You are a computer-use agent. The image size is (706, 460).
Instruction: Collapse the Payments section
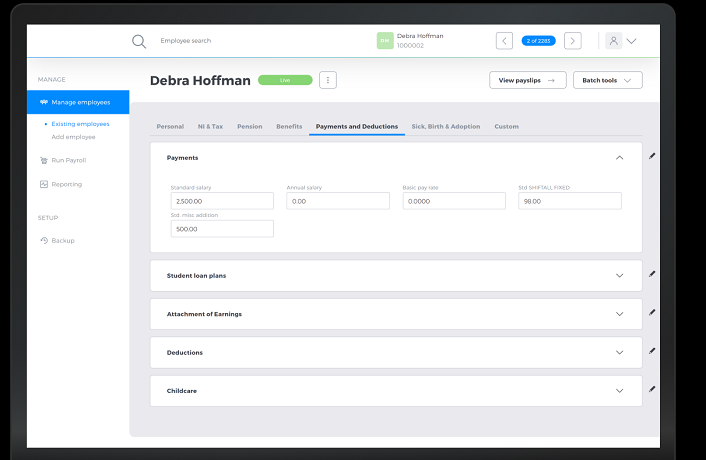619,158
